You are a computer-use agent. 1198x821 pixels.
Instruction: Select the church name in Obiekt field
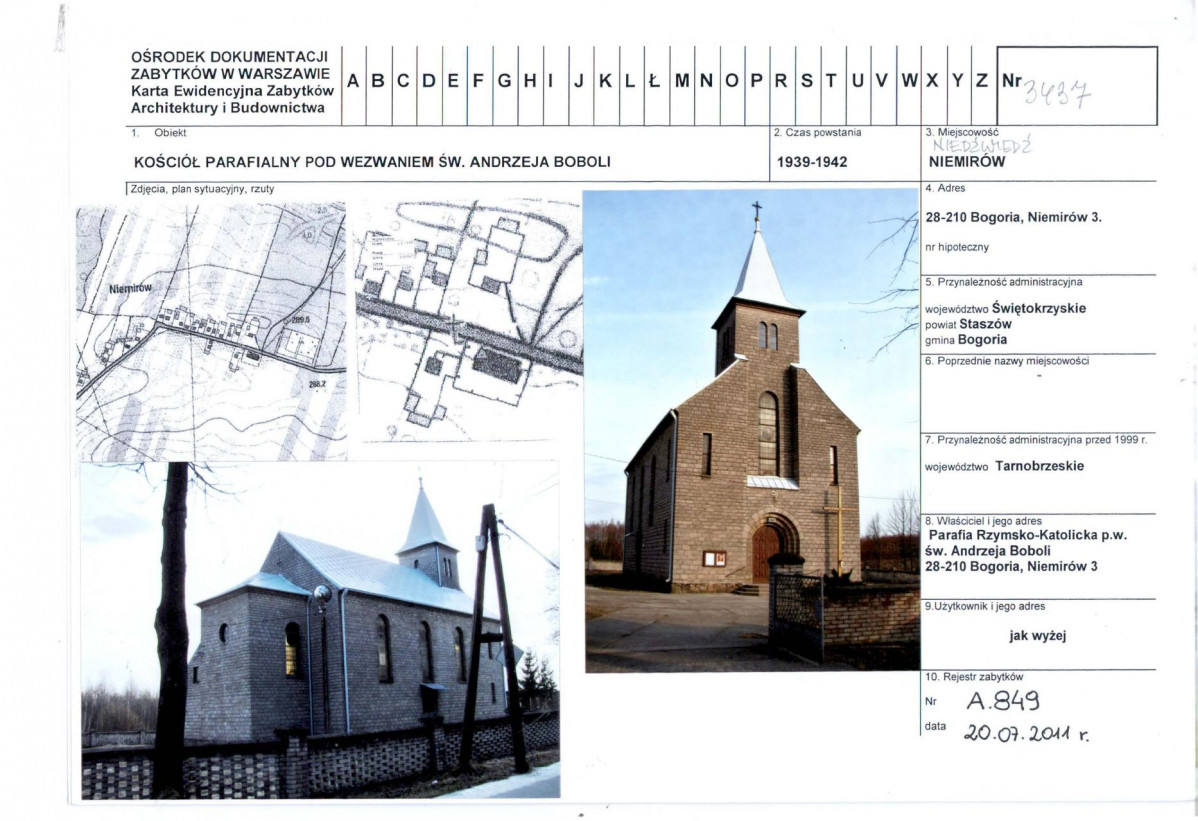pos(372,161)
